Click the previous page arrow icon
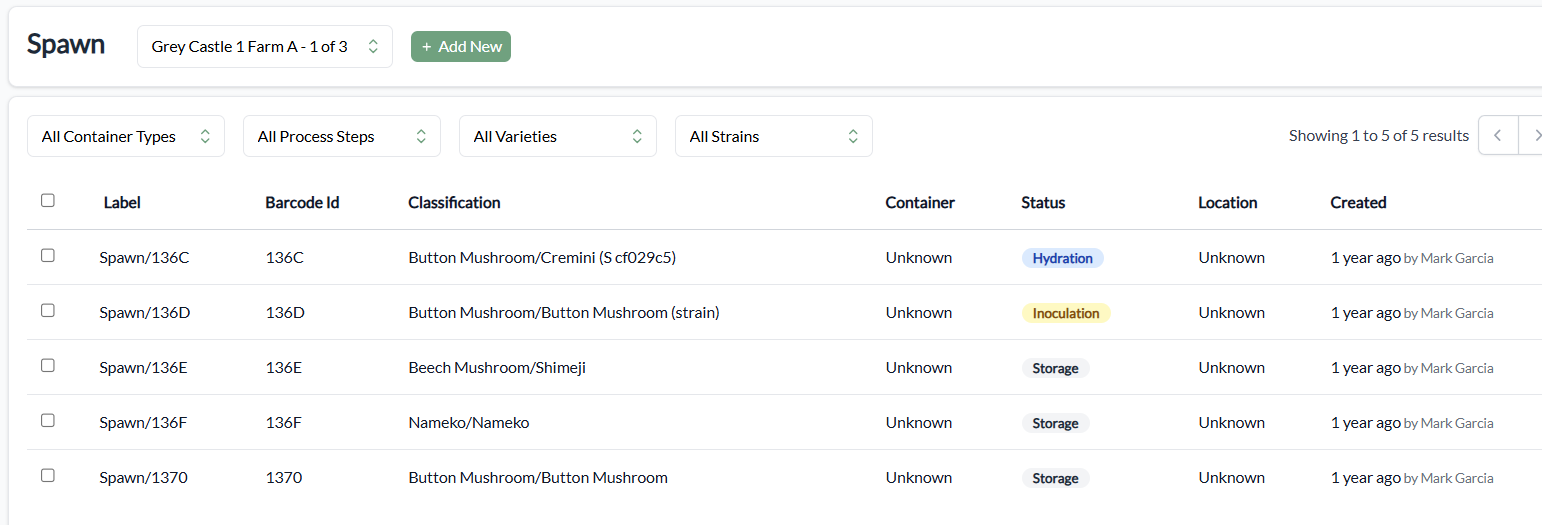The image size is (1542, 525). 1497,136
